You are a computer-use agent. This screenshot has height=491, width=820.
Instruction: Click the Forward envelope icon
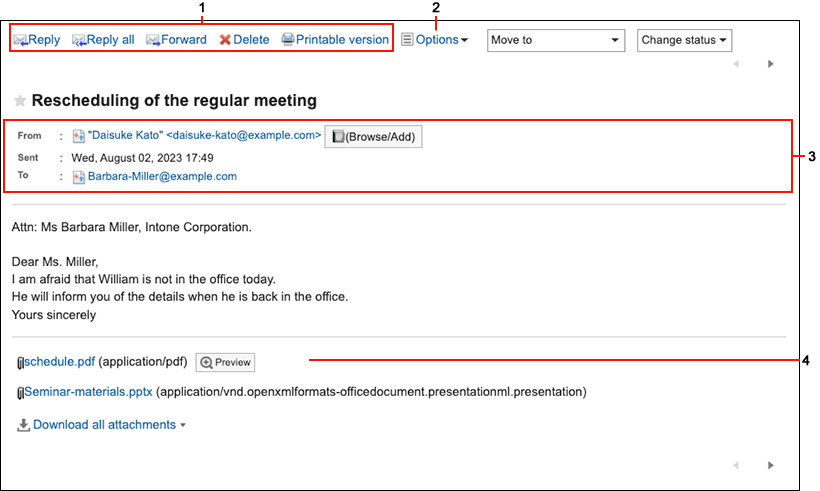click(153, 40)
